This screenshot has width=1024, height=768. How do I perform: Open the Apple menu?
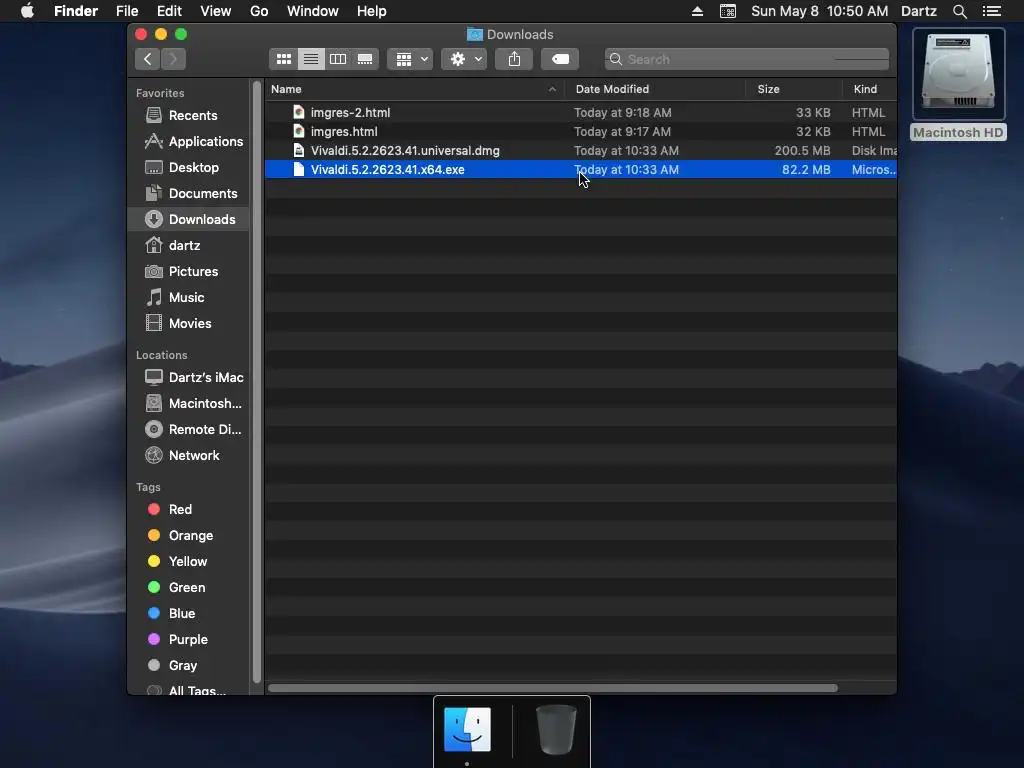click(x=27, y=11)
